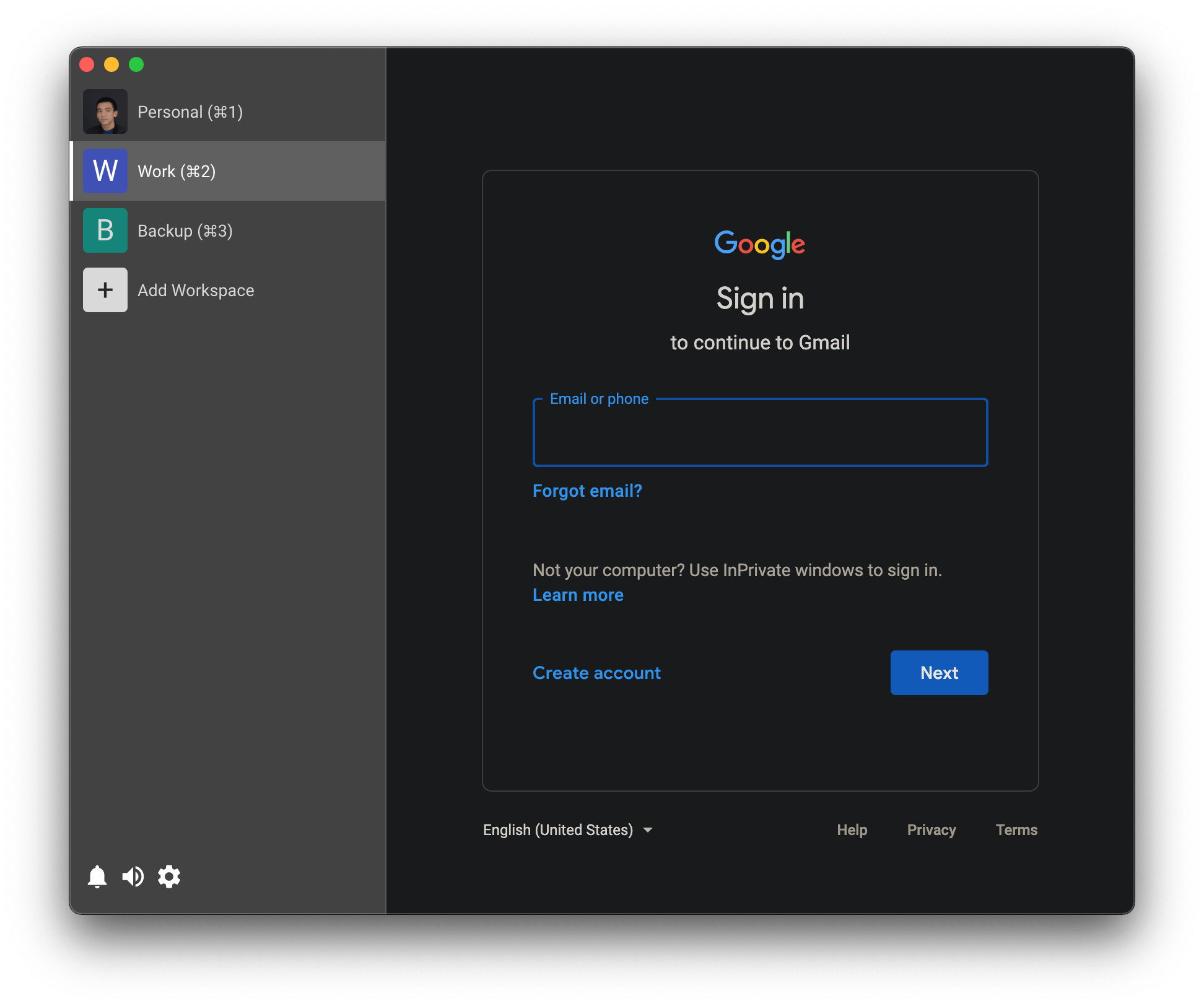This screenshot has height=1006, width=1204.
Task: Open the Privacy footer link
Action: click(x=931, y=830)
